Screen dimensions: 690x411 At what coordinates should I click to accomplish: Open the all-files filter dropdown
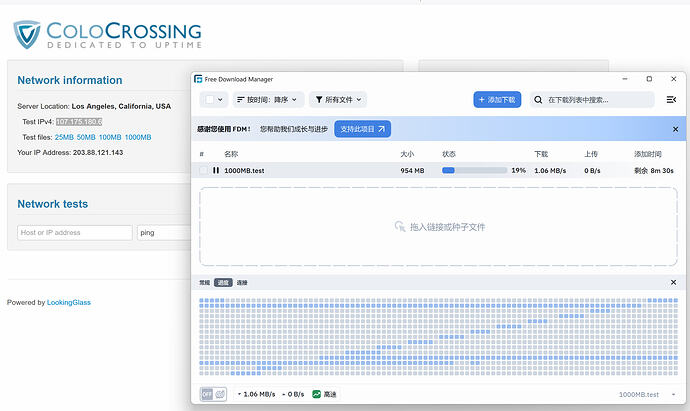338,99
